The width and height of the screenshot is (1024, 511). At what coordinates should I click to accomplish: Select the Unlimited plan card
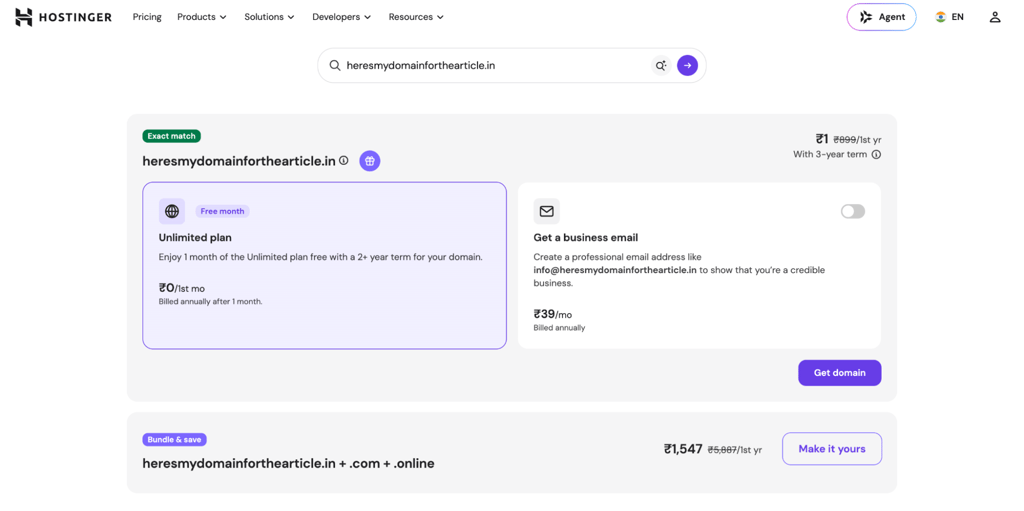325,265
